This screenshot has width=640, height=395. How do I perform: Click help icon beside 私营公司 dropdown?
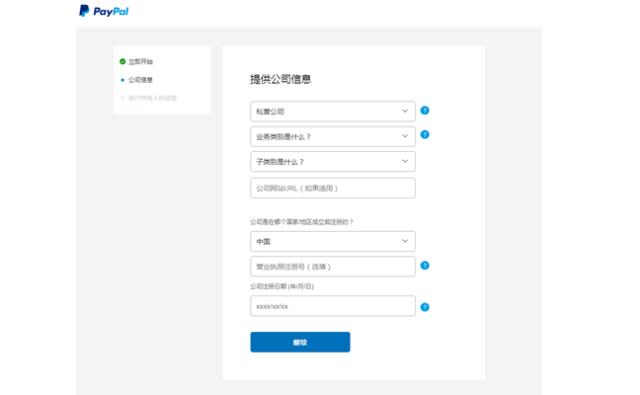click(x=424, y=110)
